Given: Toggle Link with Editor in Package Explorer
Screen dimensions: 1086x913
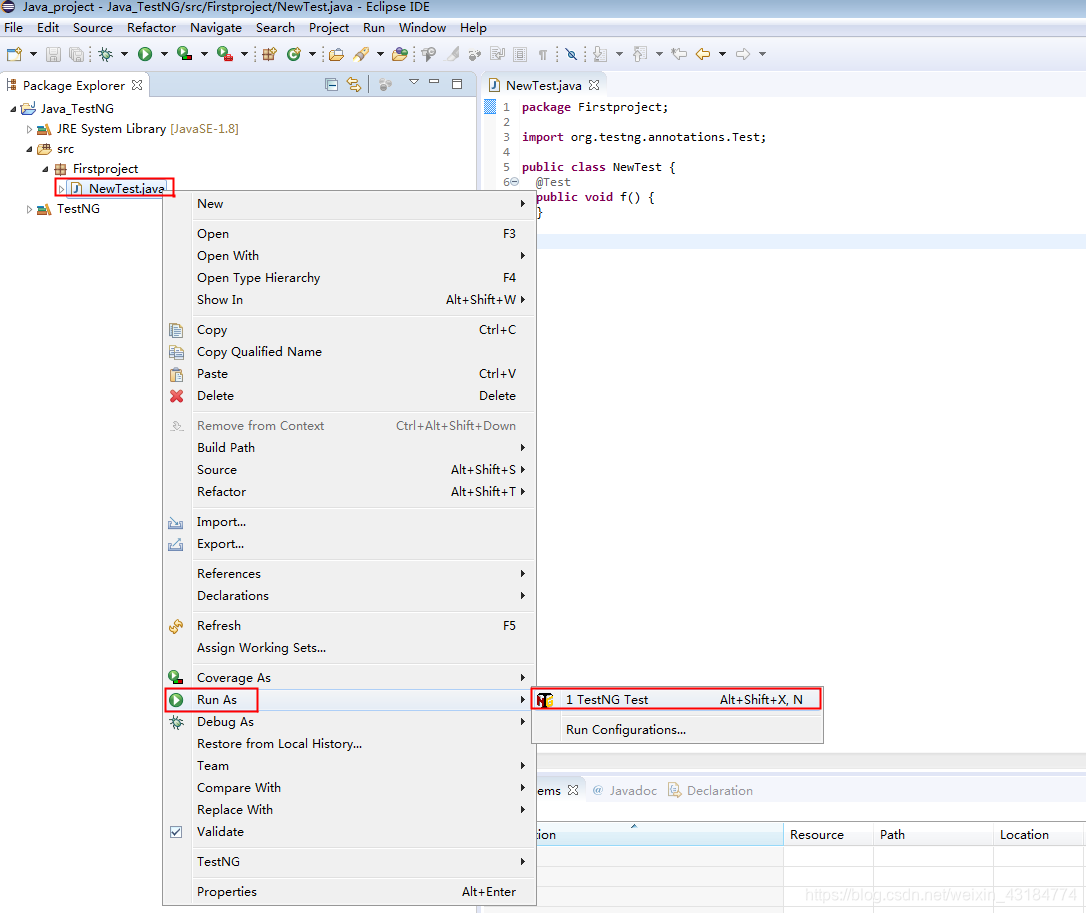Looking at the screenshot, I should click(x=354, y=85).
